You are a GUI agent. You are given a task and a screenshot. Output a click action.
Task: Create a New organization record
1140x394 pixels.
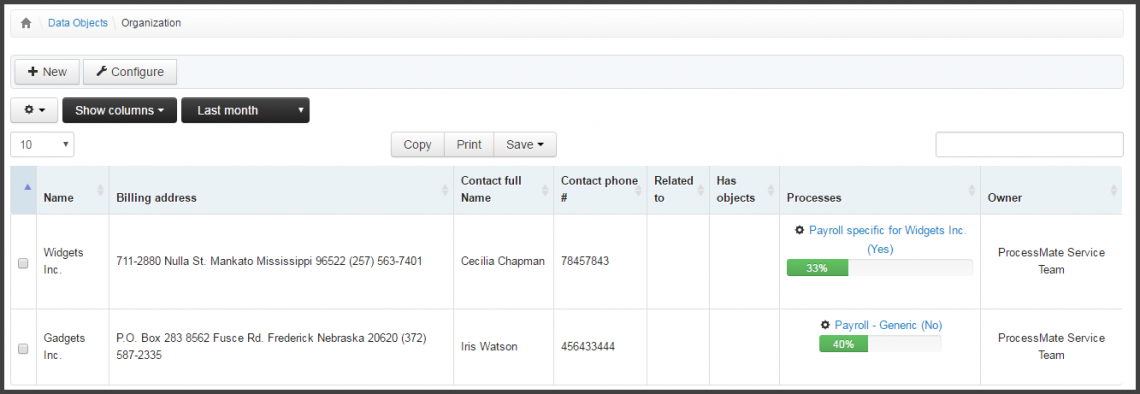click(x=47, y=72)
